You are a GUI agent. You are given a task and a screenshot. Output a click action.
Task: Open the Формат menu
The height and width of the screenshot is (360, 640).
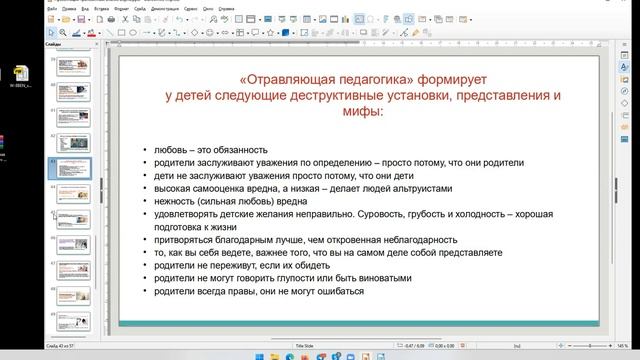click(121, 9)
